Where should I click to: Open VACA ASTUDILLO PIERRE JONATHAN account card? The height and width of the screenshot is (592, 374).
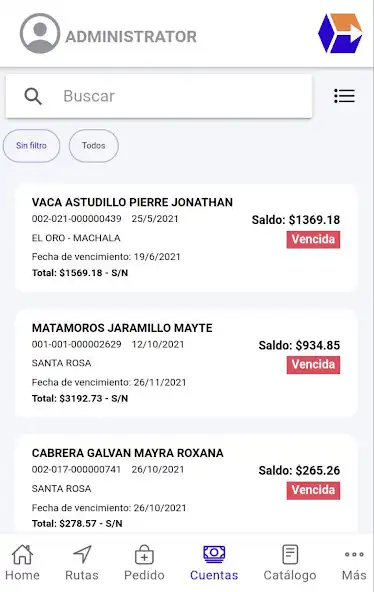pos(186,238)
